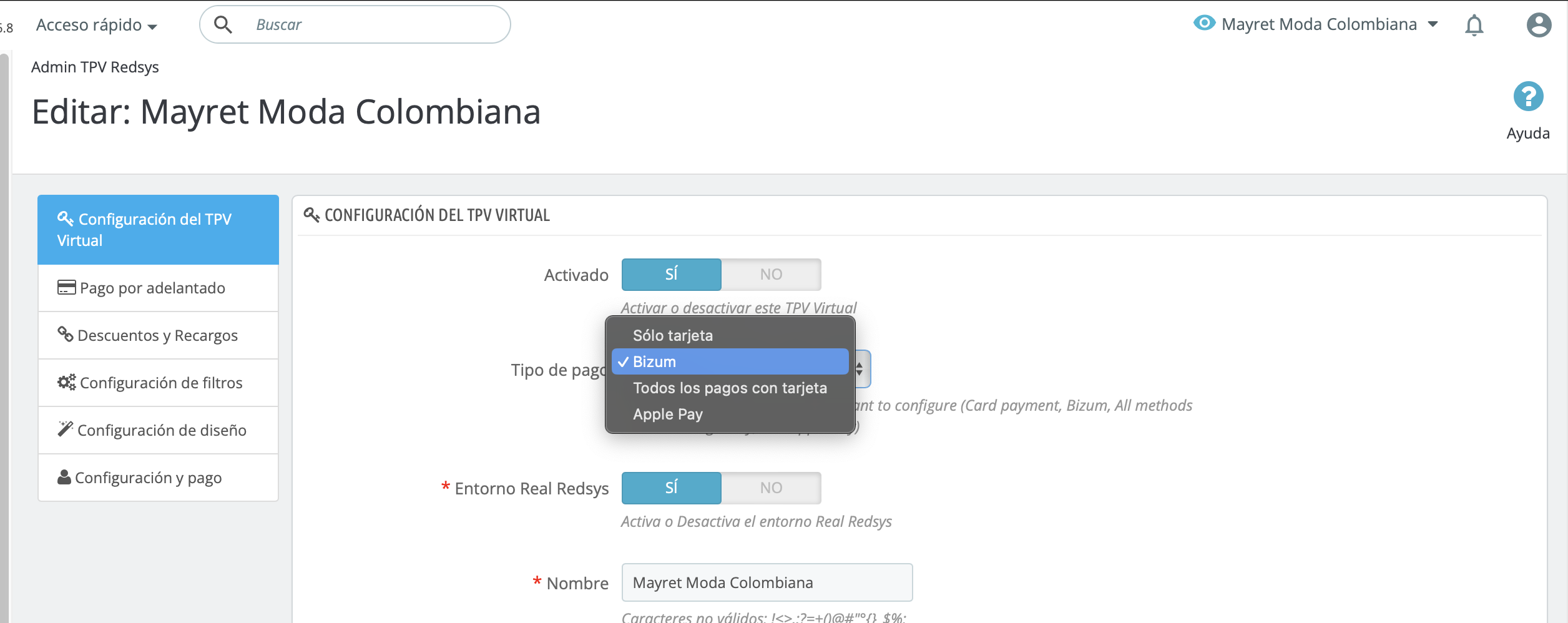The width and height of the screenshot is (1568, 623).
Task: Open the user profile avatar icon
Action: tap(1539, 25)
